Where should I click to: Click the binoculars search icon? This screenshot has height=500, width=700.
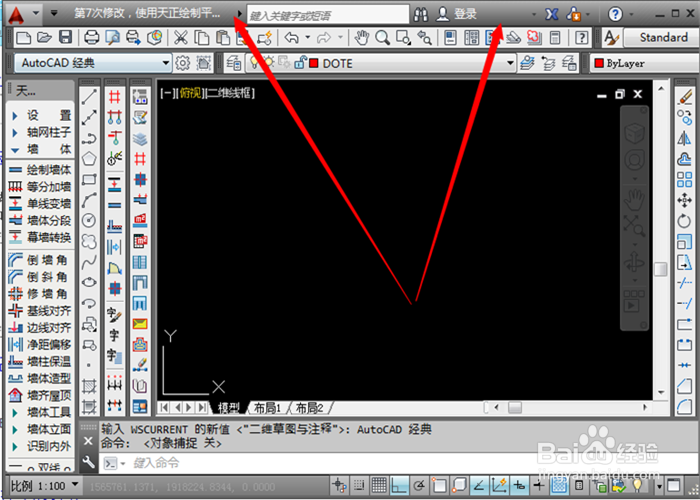coord(421,15)
